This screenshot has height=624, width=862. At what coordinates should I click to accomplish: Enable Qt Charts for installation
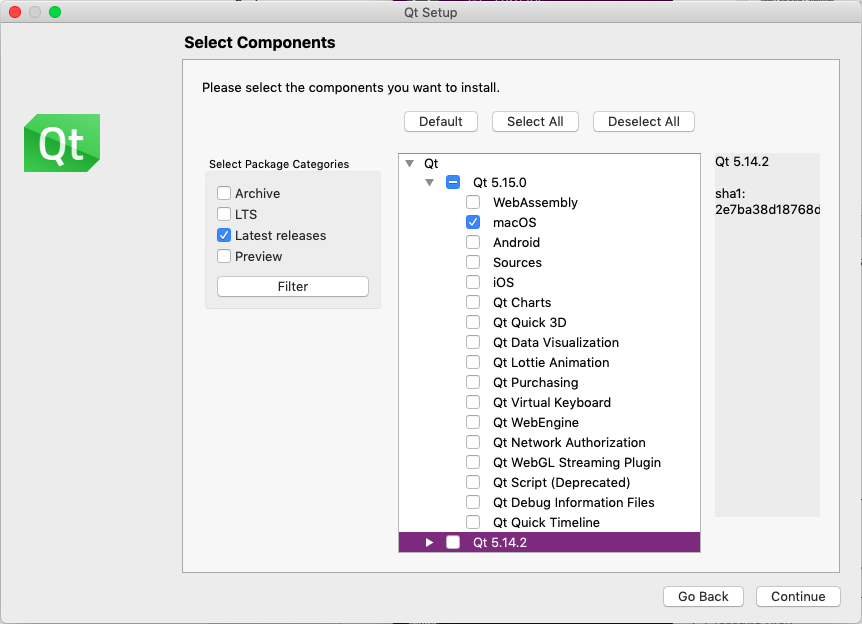[473, 302]
